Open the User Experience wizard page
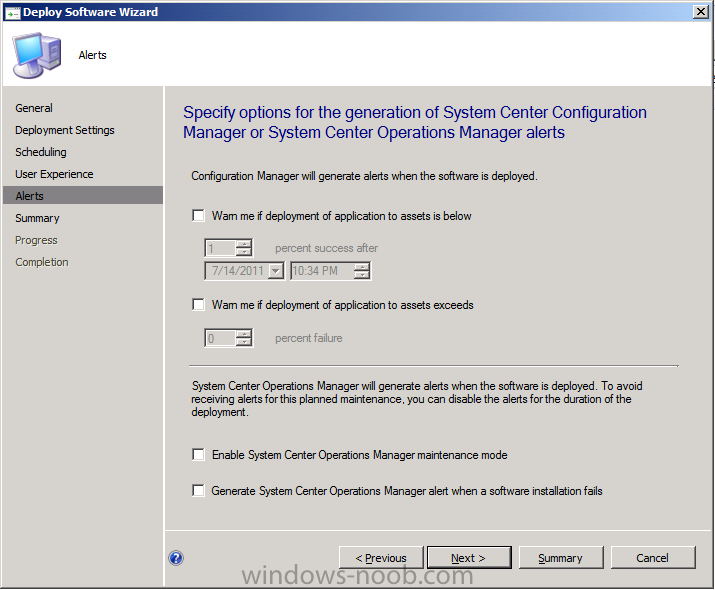Viewport: 715px width, 590px height. pos(54,174)
